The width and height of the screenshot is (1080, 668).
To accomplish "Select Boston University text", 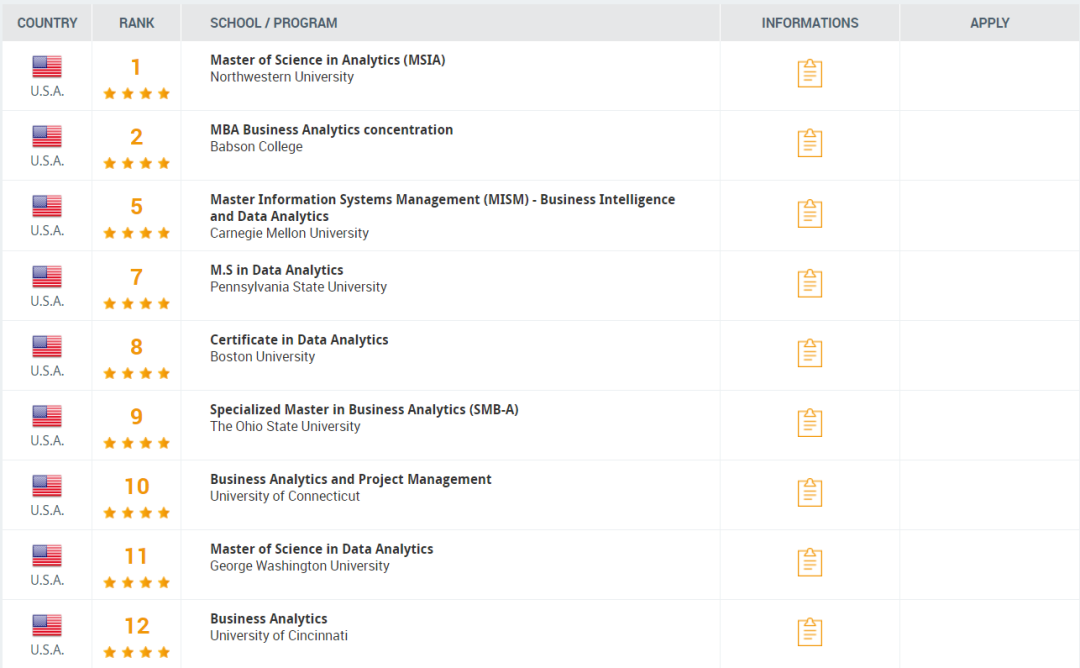I will [x=262, y=357].
